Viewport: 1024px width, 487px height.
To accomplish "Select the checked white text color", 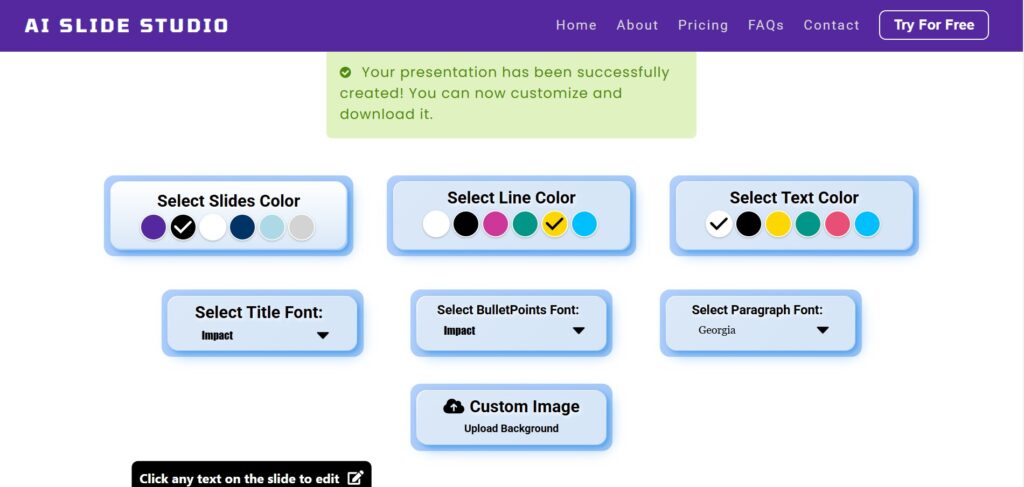I will tap(718, 224).
